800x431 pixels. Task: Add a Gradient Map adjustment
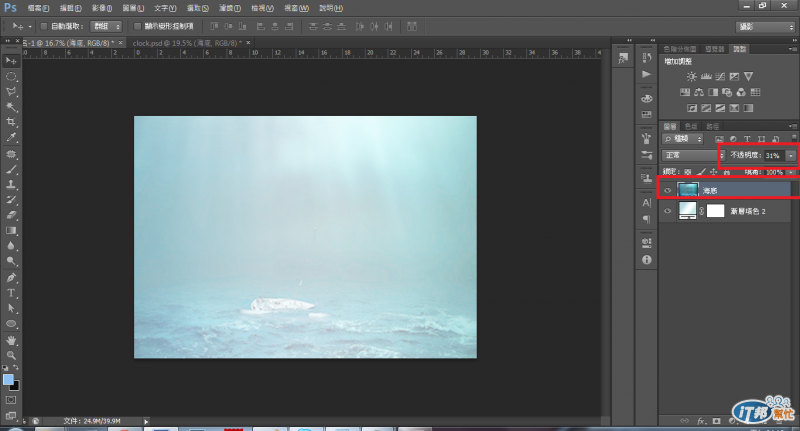(x=748, y=108)
